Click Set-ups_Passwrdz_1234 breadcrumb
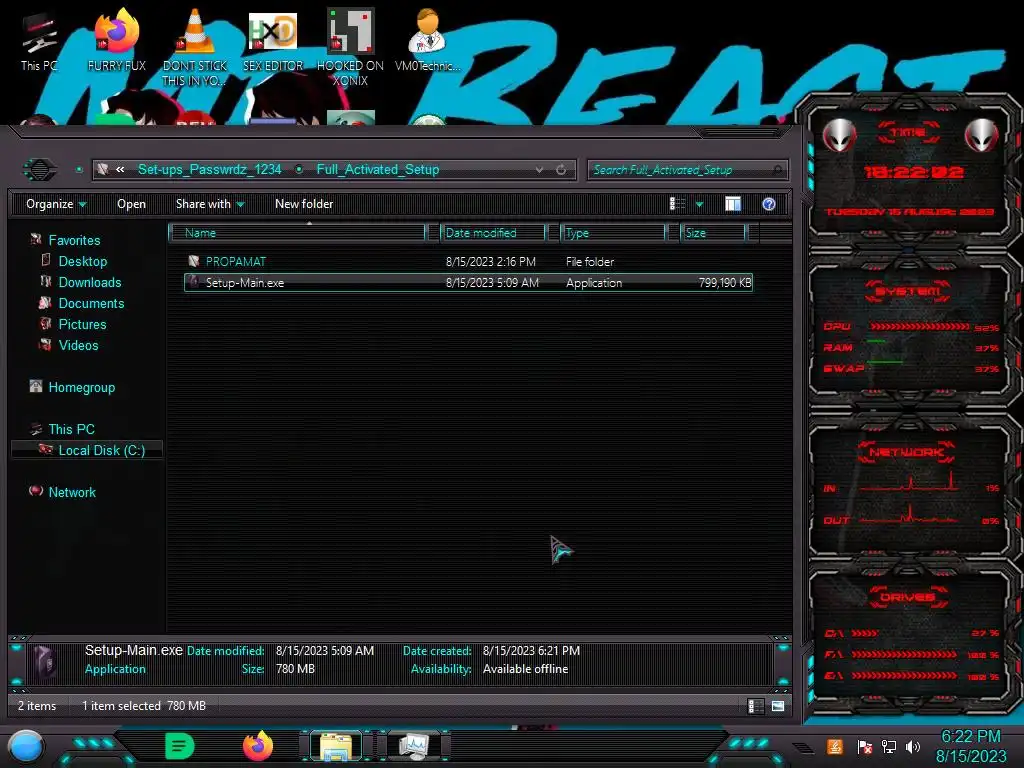Image resolution: width=1024 pixels, height=768 pixels. [210, 170]
